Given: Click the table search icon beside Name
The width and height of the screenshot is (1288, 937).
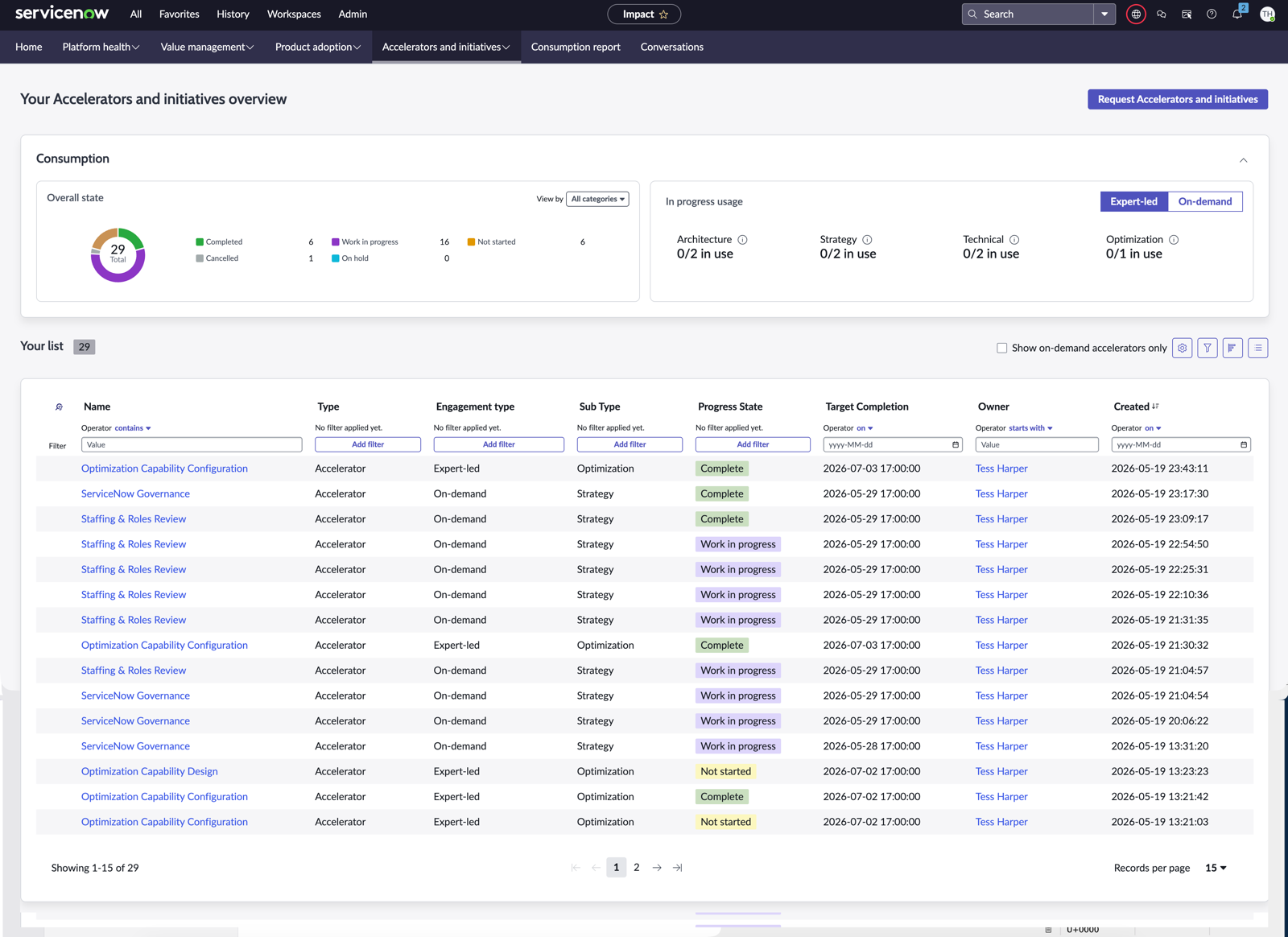Looking at the screenshot, I should 59,407.
